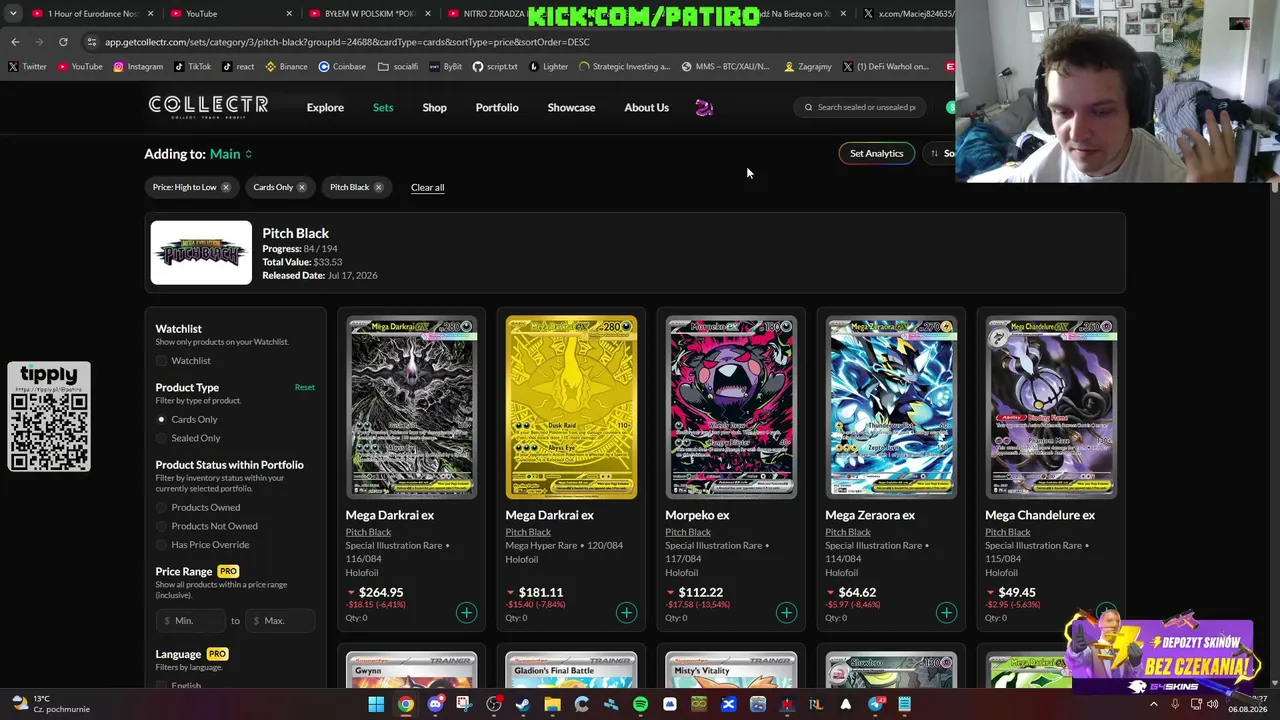1280x720 pixels.
Task: Open the Pitch Black set logo
Action: (x=201, y=253)
